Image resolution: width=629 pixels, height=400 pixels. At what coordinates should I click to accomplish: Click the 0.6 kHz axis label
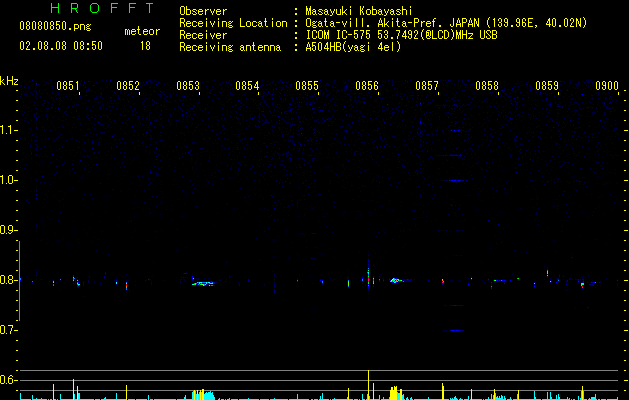point(8,380)
